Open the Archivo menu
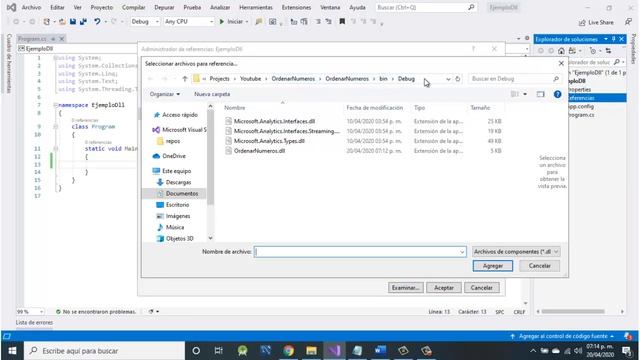The image size is (640, 360). click(31, 7)
